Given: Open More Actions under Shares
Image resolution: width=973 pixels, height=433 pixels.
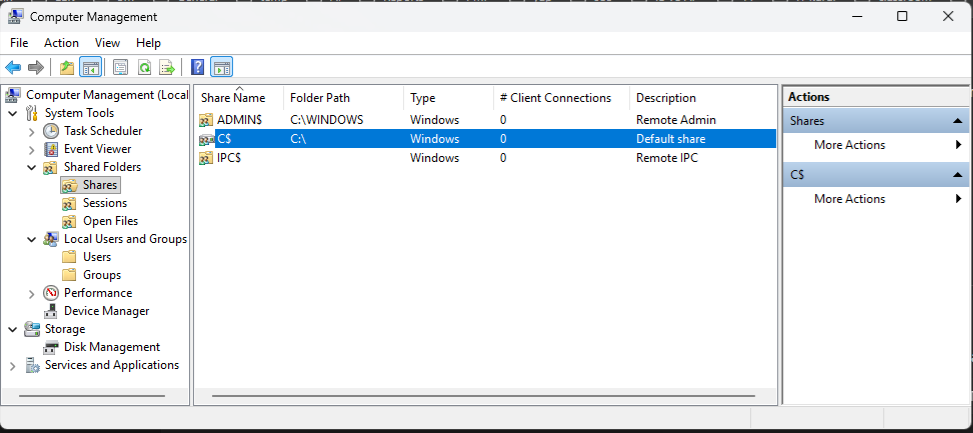Looking at the screenshot, I should pos(849,145).
